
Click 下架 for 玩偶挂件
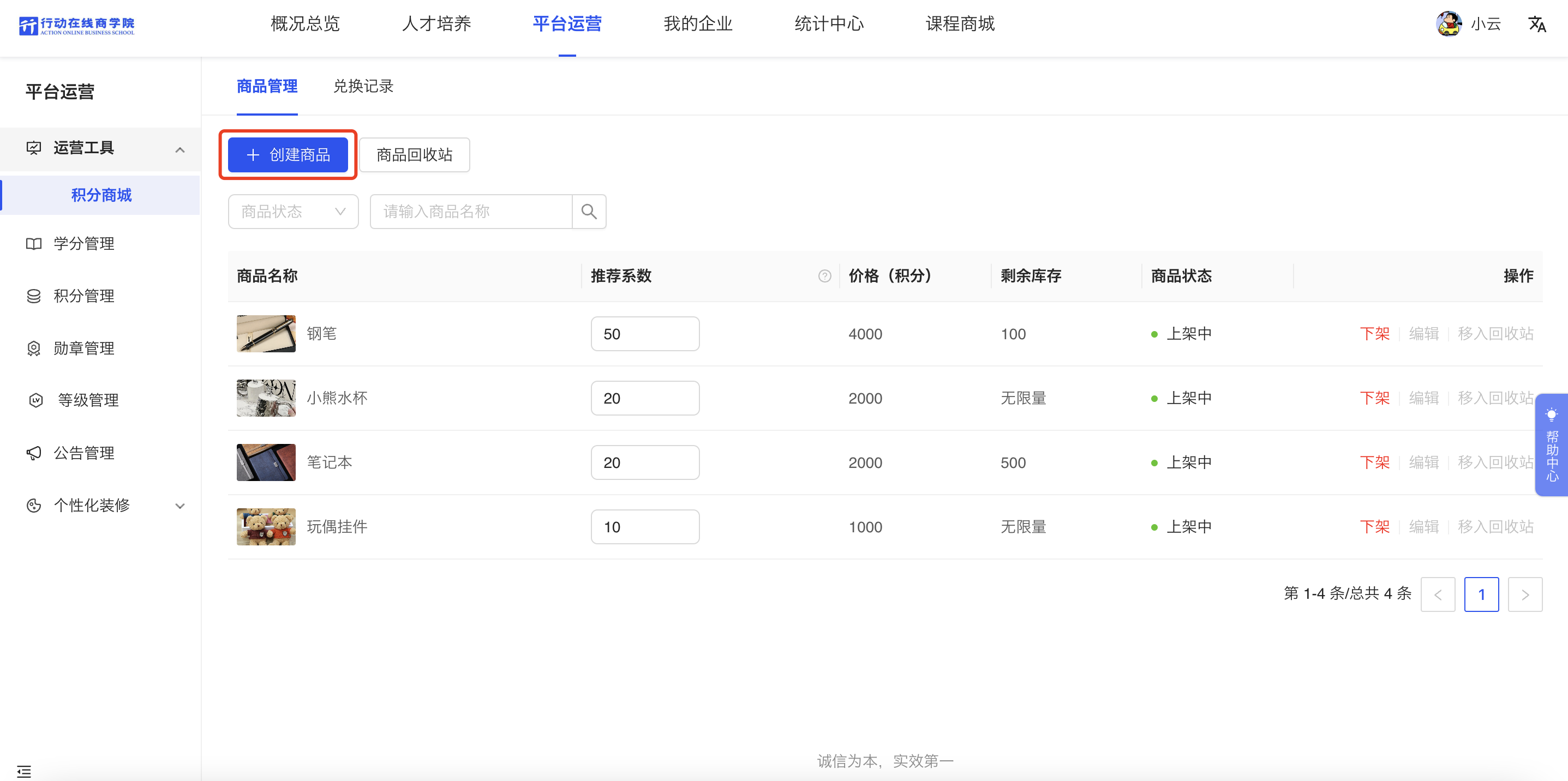[1374, 527]
